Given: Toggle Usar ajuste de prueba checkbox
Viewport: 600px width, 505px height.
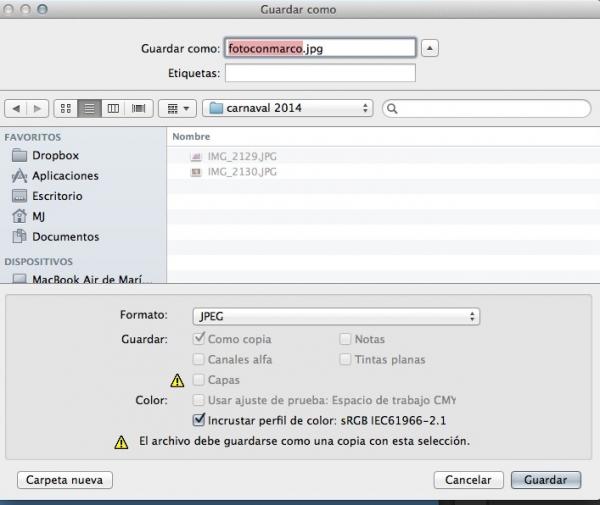Looking at the screenshot, I should point(198,400).
